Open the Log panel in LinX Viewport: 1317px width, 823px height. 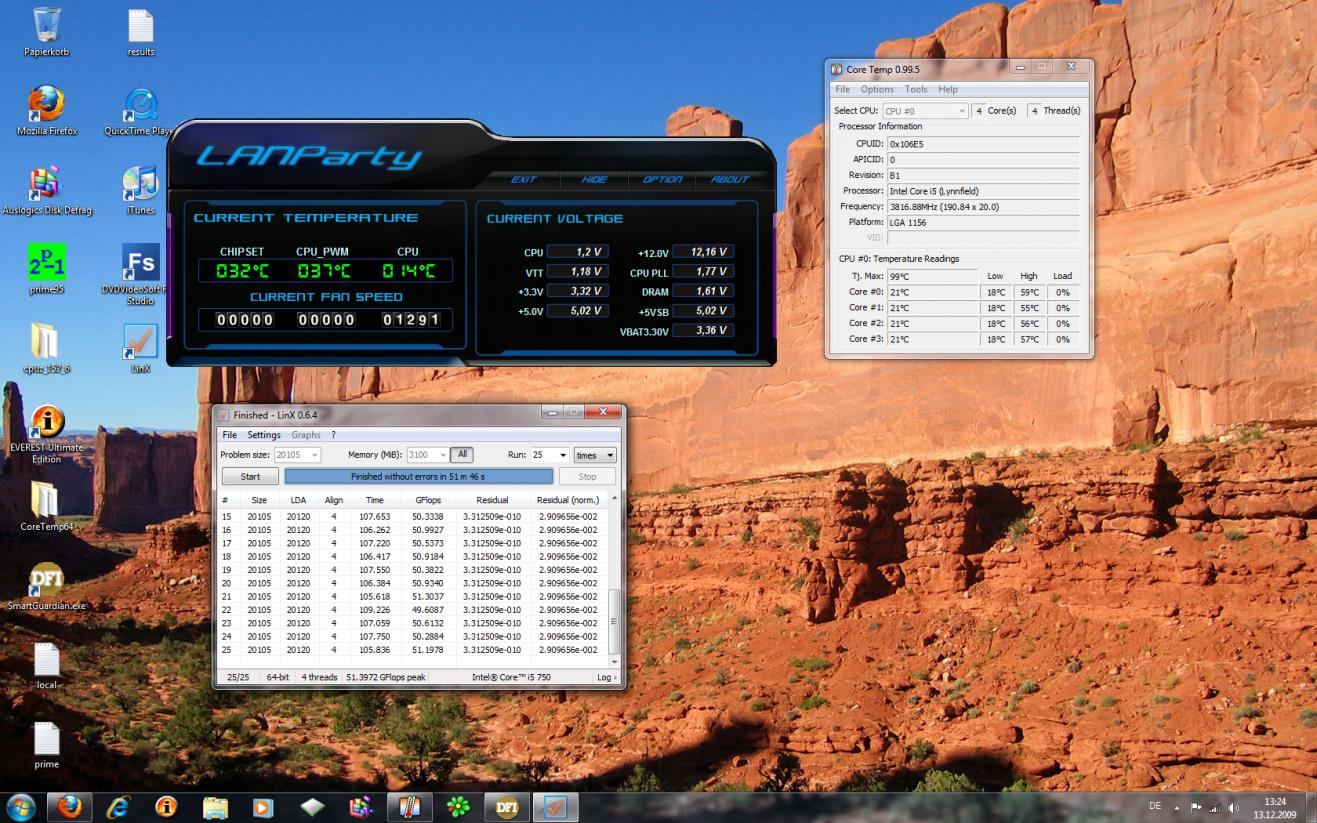click(606, 677)
